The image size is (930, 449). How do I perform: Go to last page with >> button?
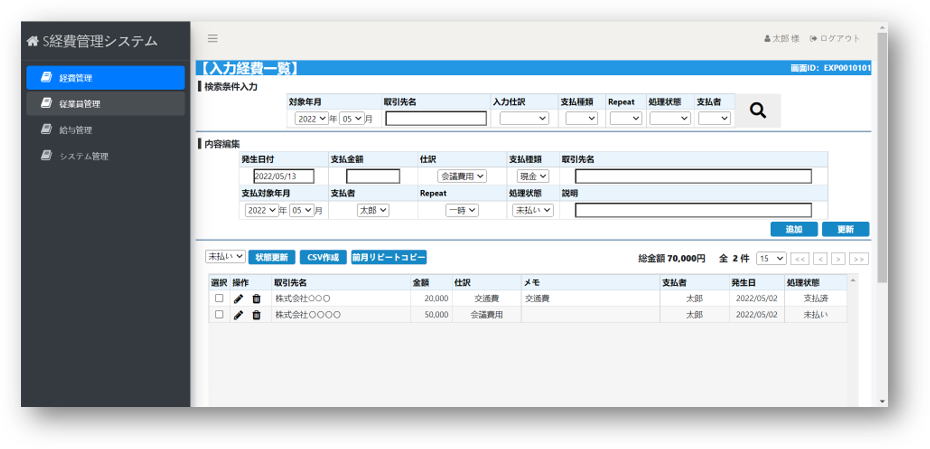point(859,259)
